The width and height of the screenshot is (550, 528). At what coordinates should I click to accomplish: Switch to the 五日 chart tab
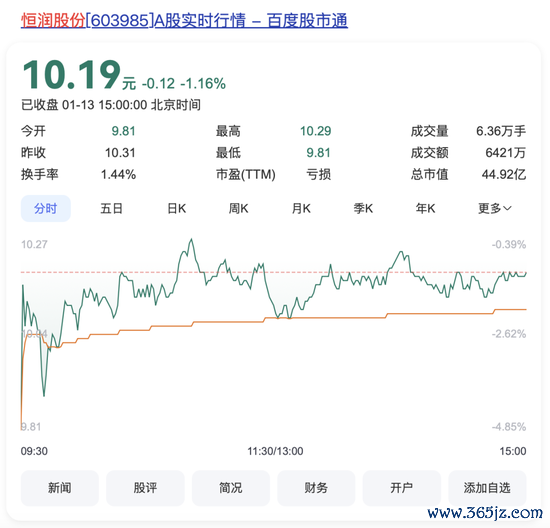point(111,208)
